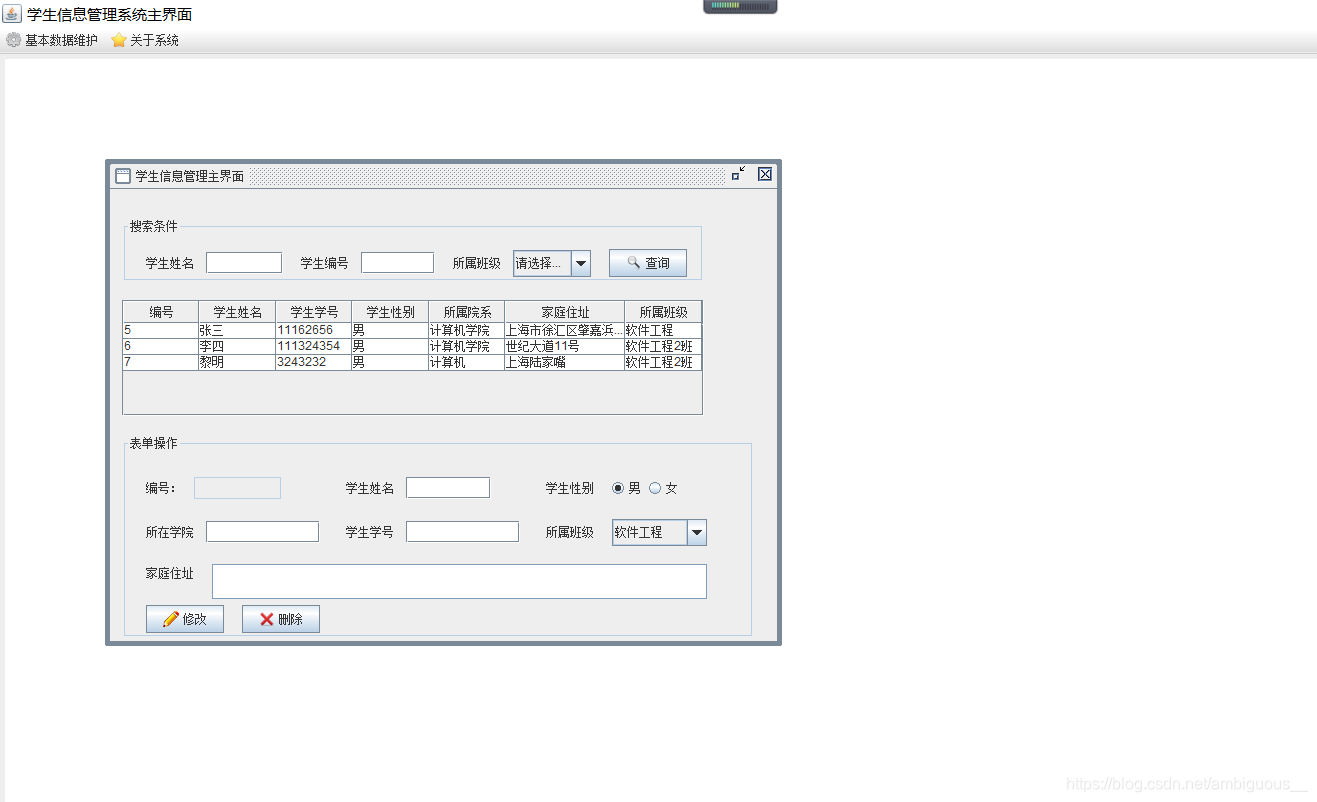The image size is (1317, 802).
Task: Click the ID cell 6
Action: click(161, 346)
